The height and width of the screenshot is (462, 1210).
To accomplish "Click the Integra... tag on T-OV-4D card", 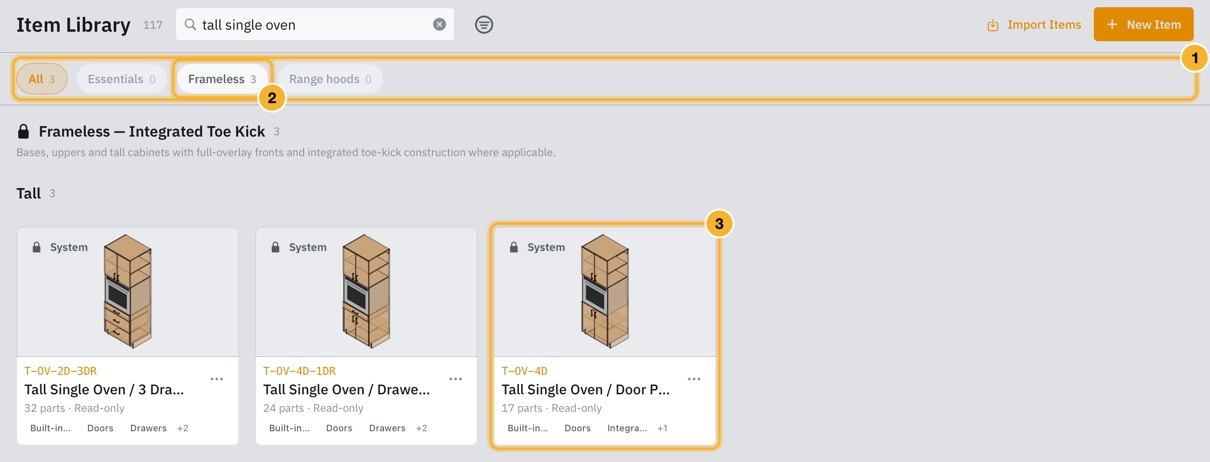I will (627, 428).
